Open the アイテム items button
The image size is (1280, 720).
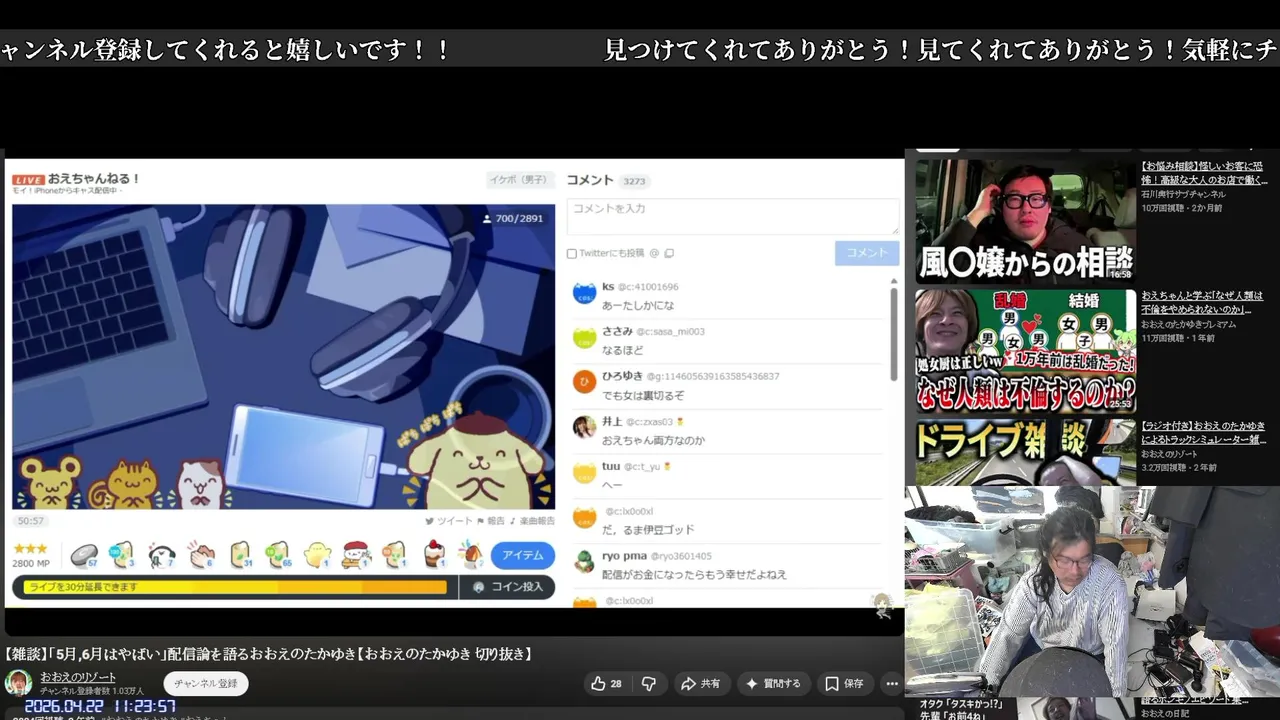coord(522,555)
